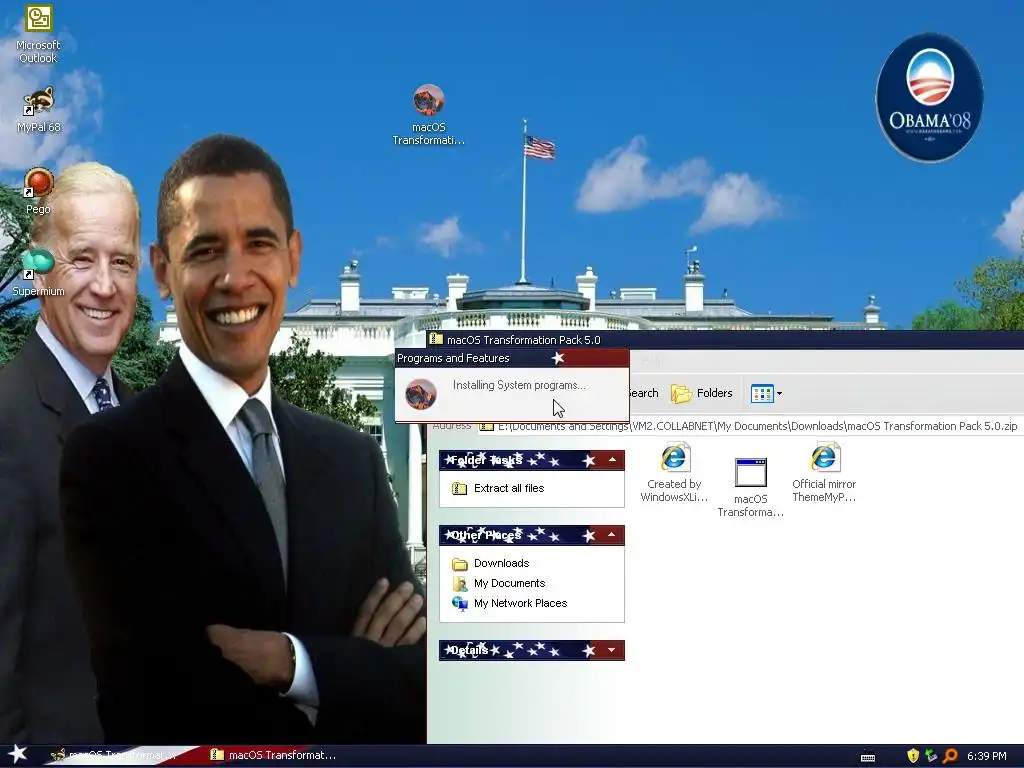The width and height of the screenshot is (1024, 768).
Task: Click the Folders toolbar folder icon
Action: pos(681,393)
